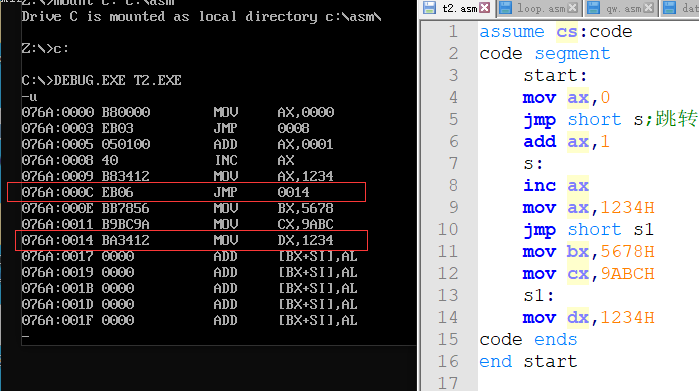
Task: Close the qw.asm tab
Action: (649, 8)
